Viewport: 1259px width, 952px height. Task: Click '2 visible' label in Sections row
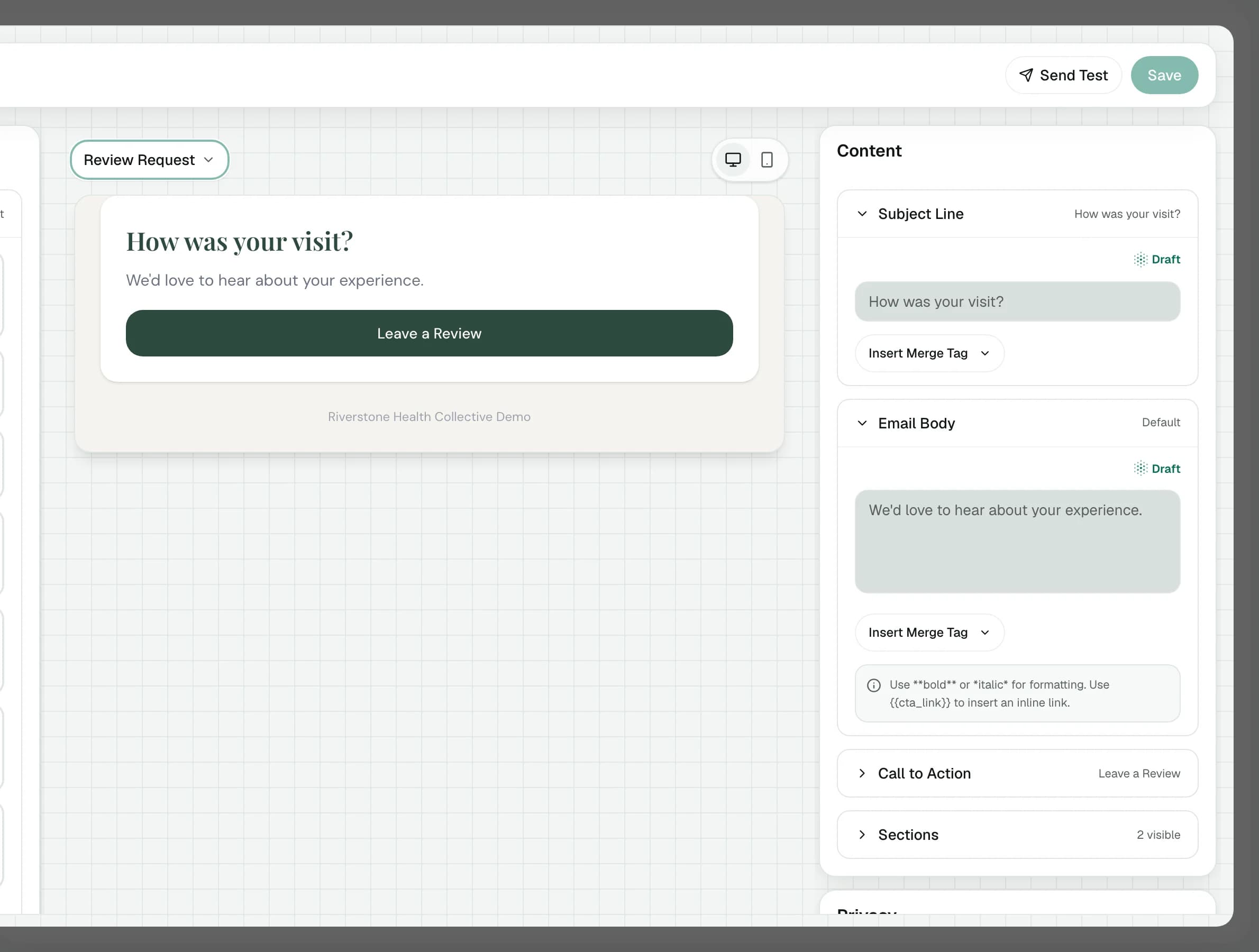(1158, 835)
